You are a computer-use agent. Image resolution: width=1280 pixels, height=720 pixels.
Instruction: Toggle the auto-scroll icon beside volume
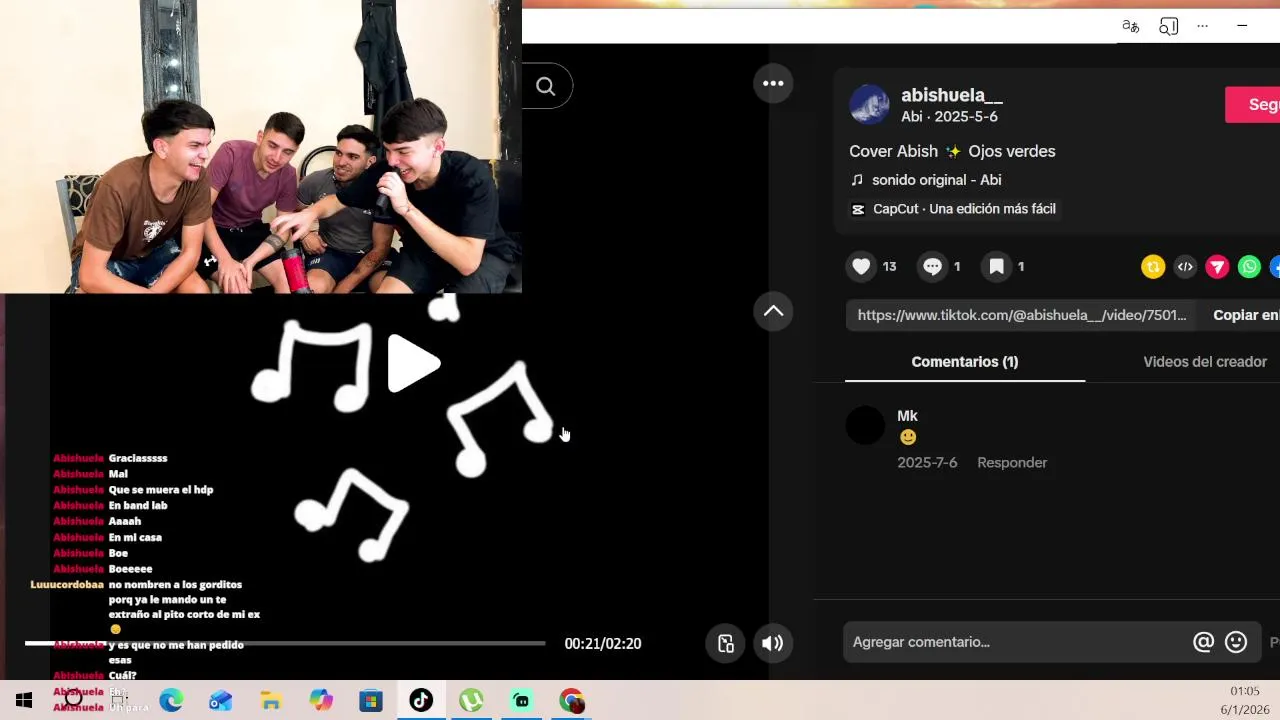click(x=726, y=643)
